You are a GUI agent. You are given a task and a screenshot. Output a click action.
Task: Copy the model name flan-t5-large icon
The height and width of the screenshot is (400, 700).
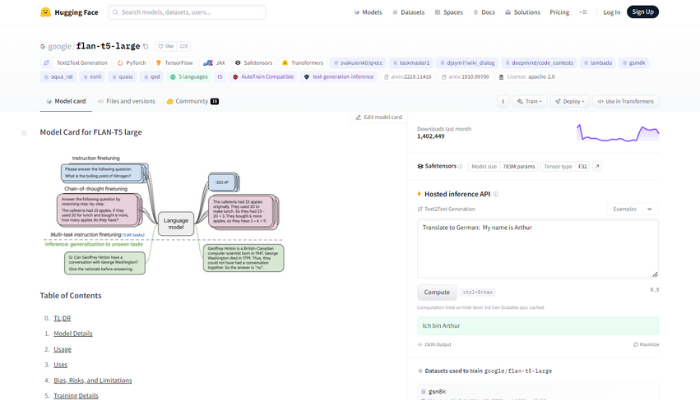[146, 46]
